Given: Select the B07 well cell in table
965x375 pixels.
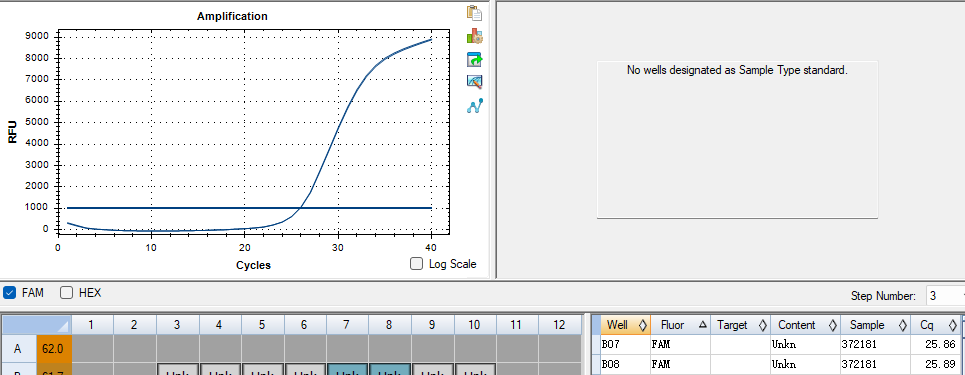Looking at the screenshot, I should [625, 345].
